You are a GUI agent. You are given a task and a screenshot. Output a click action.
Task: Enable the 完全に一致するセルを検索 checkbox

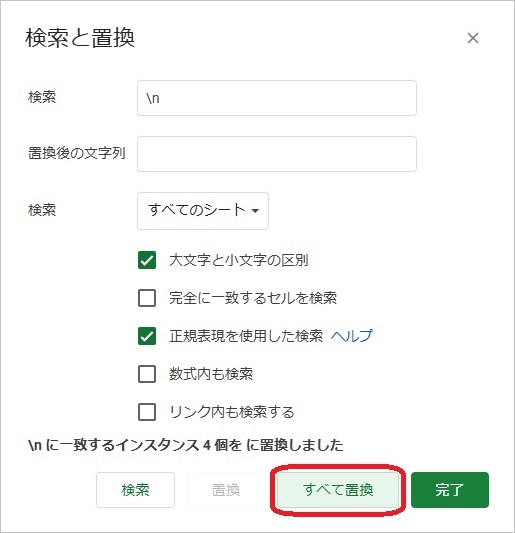point(147,298)
